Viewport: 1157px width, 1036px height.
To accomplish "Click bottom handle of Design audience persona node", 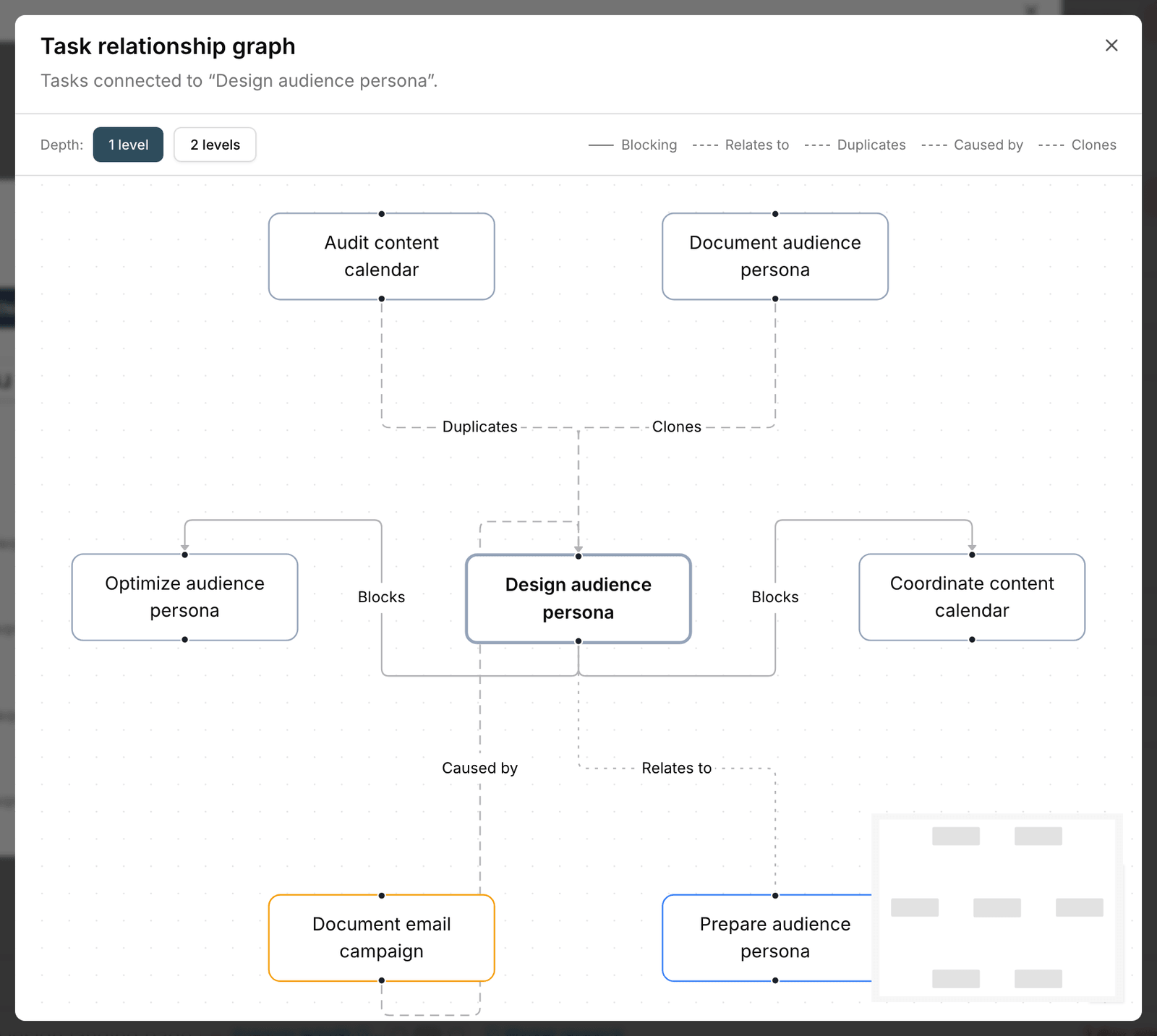I will (578, 641).
